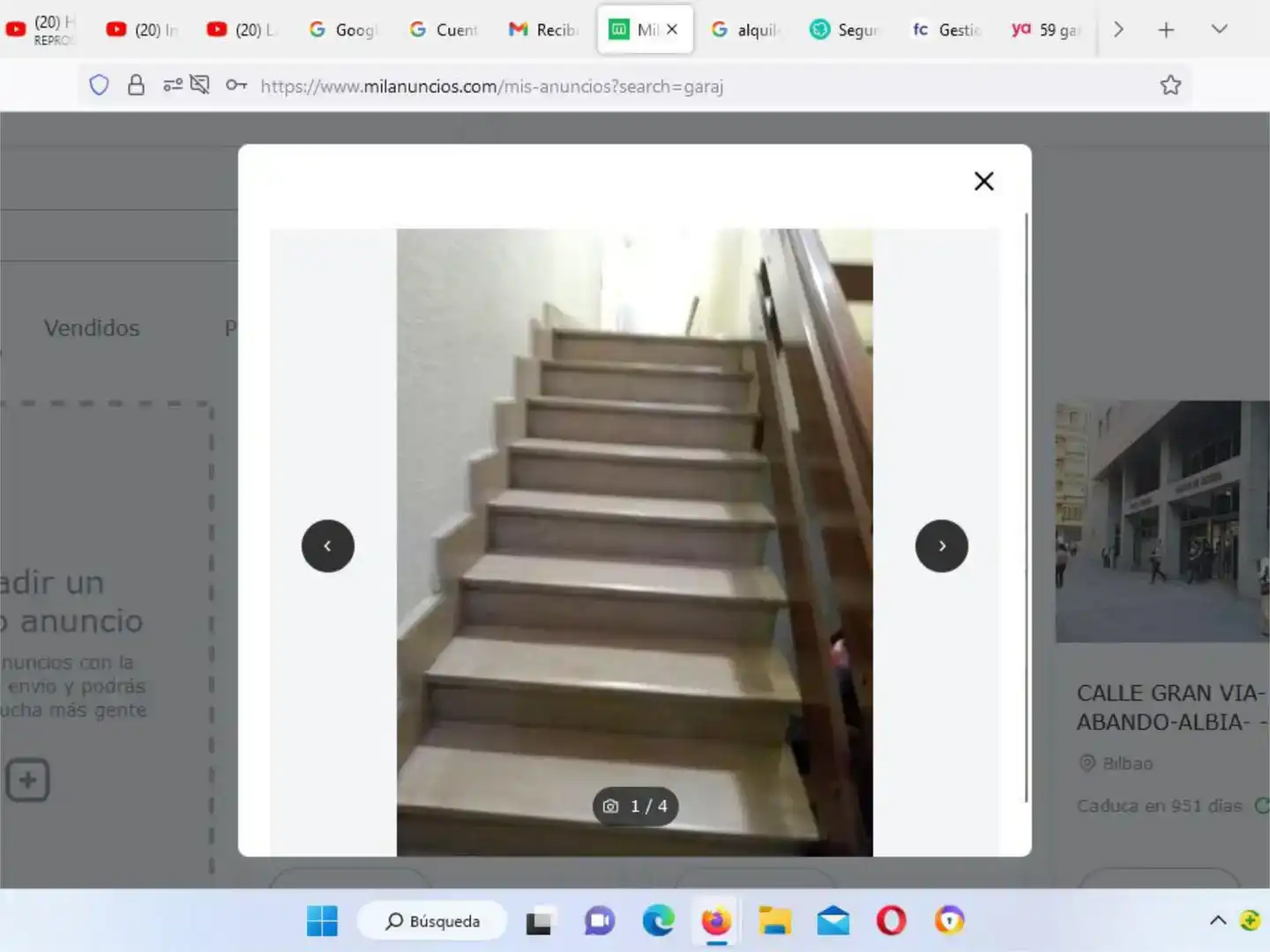The height and width of the screenshot is (952, 1270).
Task: Switch to the '59 ga' ya tab
Action: tap(1046, 30)
